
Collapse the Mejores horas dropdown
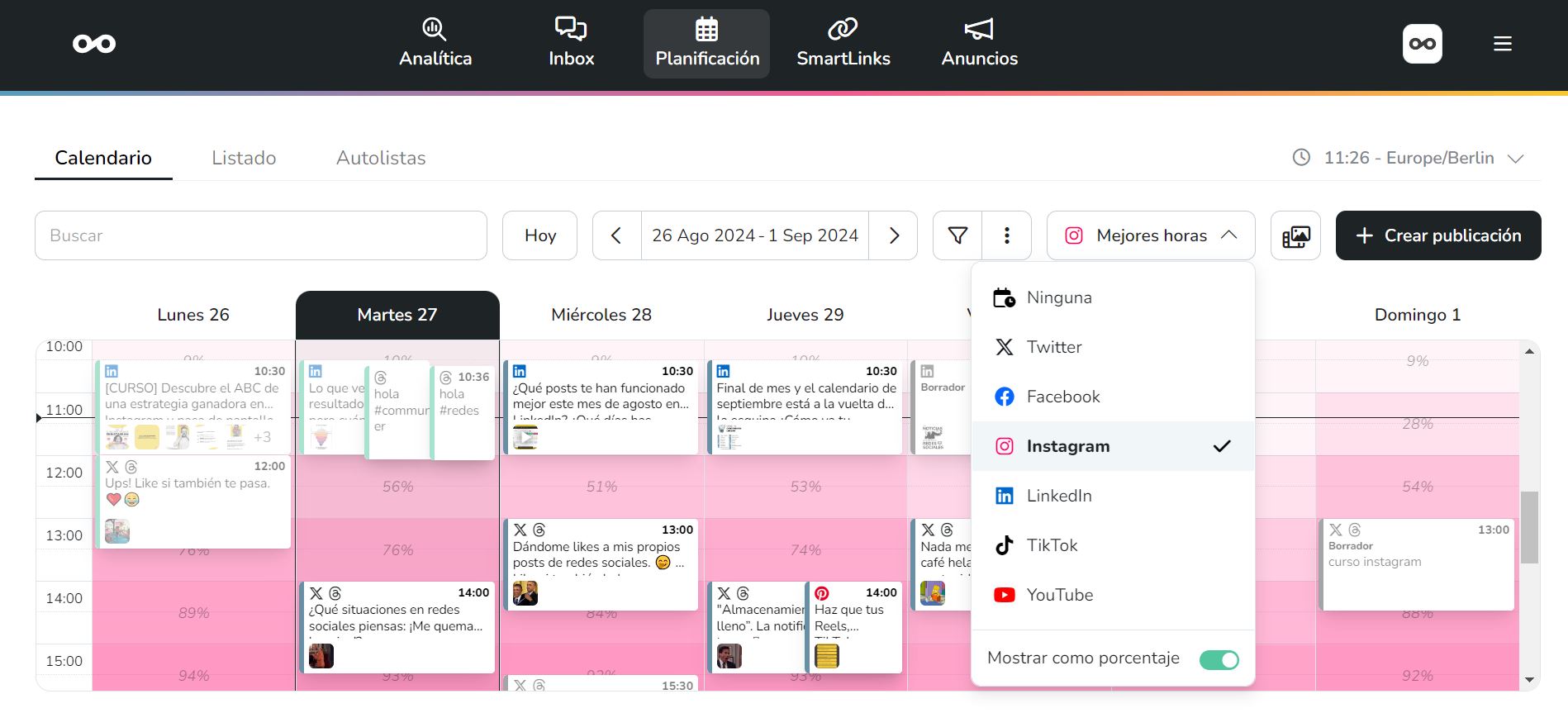(x=1151, y=235)
